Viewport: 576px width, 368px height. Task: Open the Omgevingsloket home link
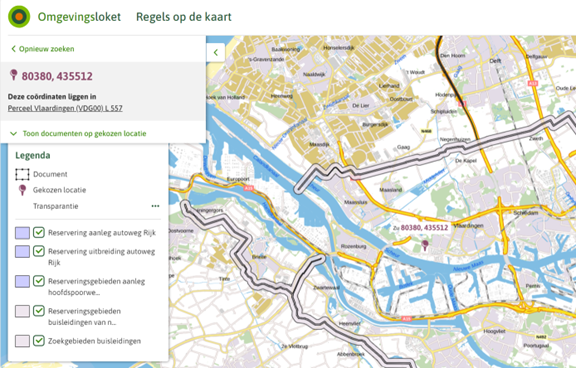click(x=79, y=17)
